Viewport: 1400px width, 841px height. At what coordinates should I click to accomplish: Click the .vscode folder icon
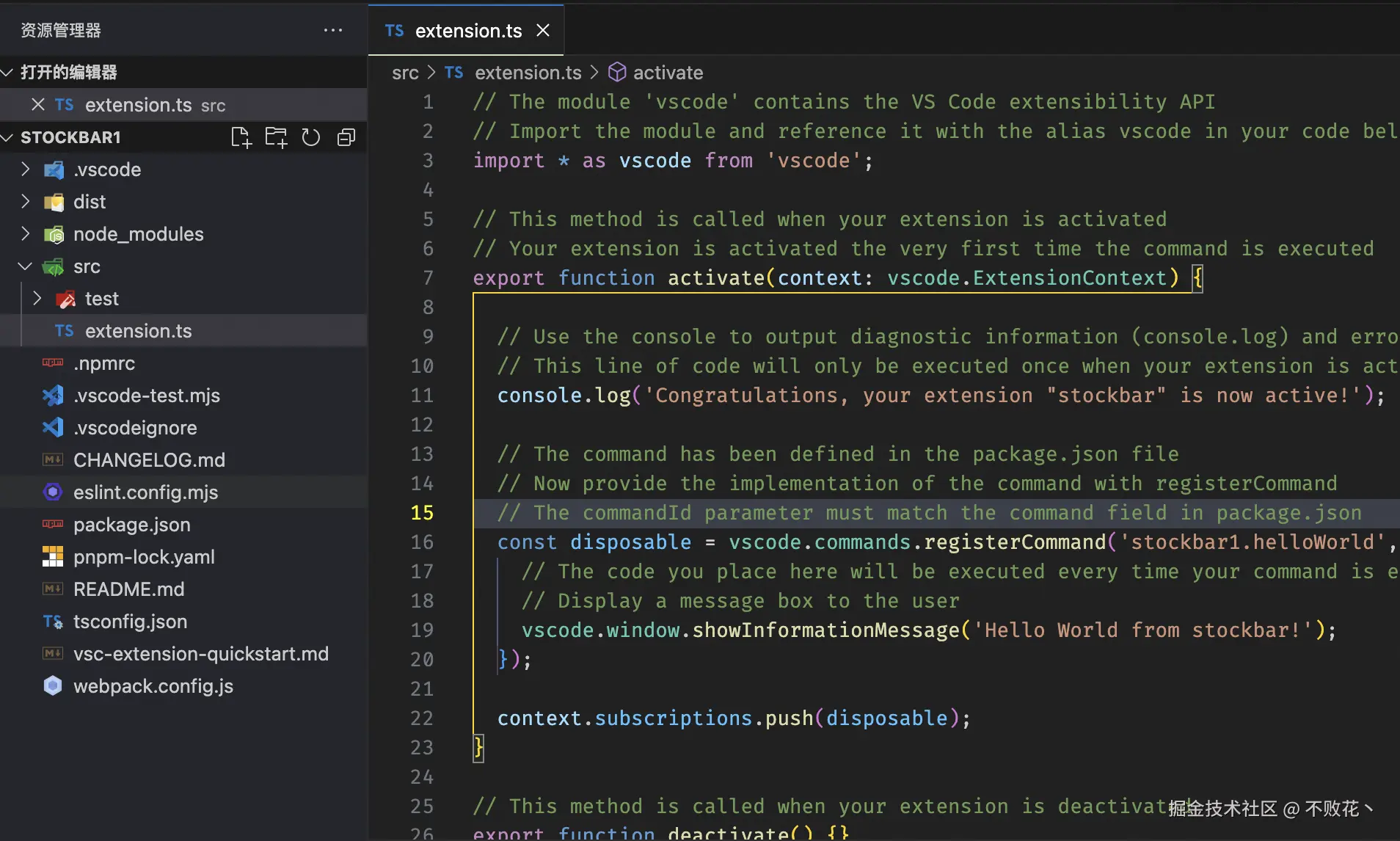click(54, 170)
